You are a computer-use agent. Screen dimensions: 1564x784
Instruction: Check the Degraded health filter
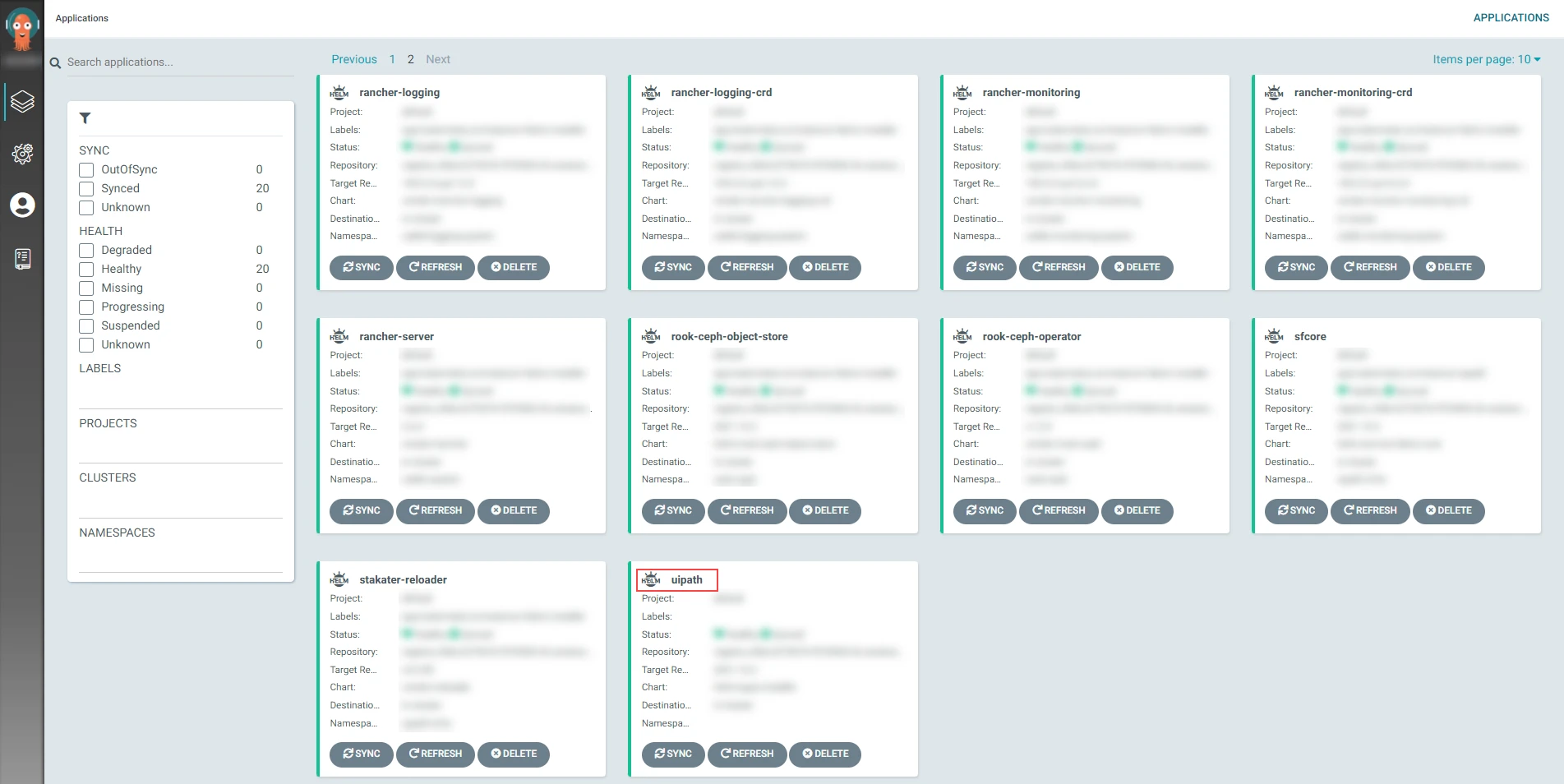86,251
